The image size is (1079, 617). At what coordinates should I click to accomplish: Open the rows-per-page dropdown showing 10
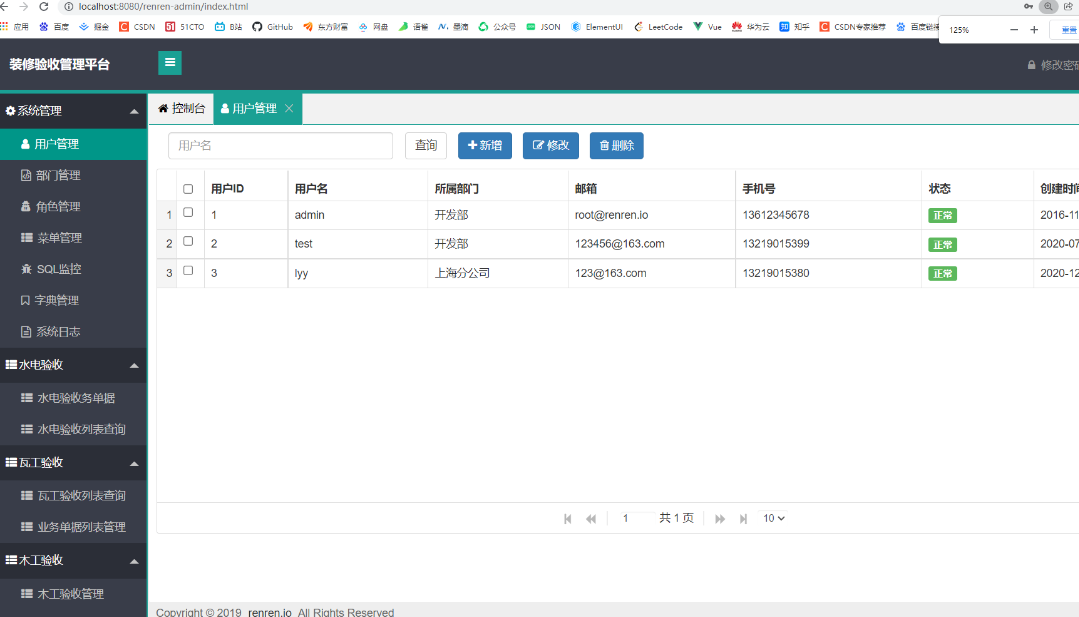[x=773, y=519]
